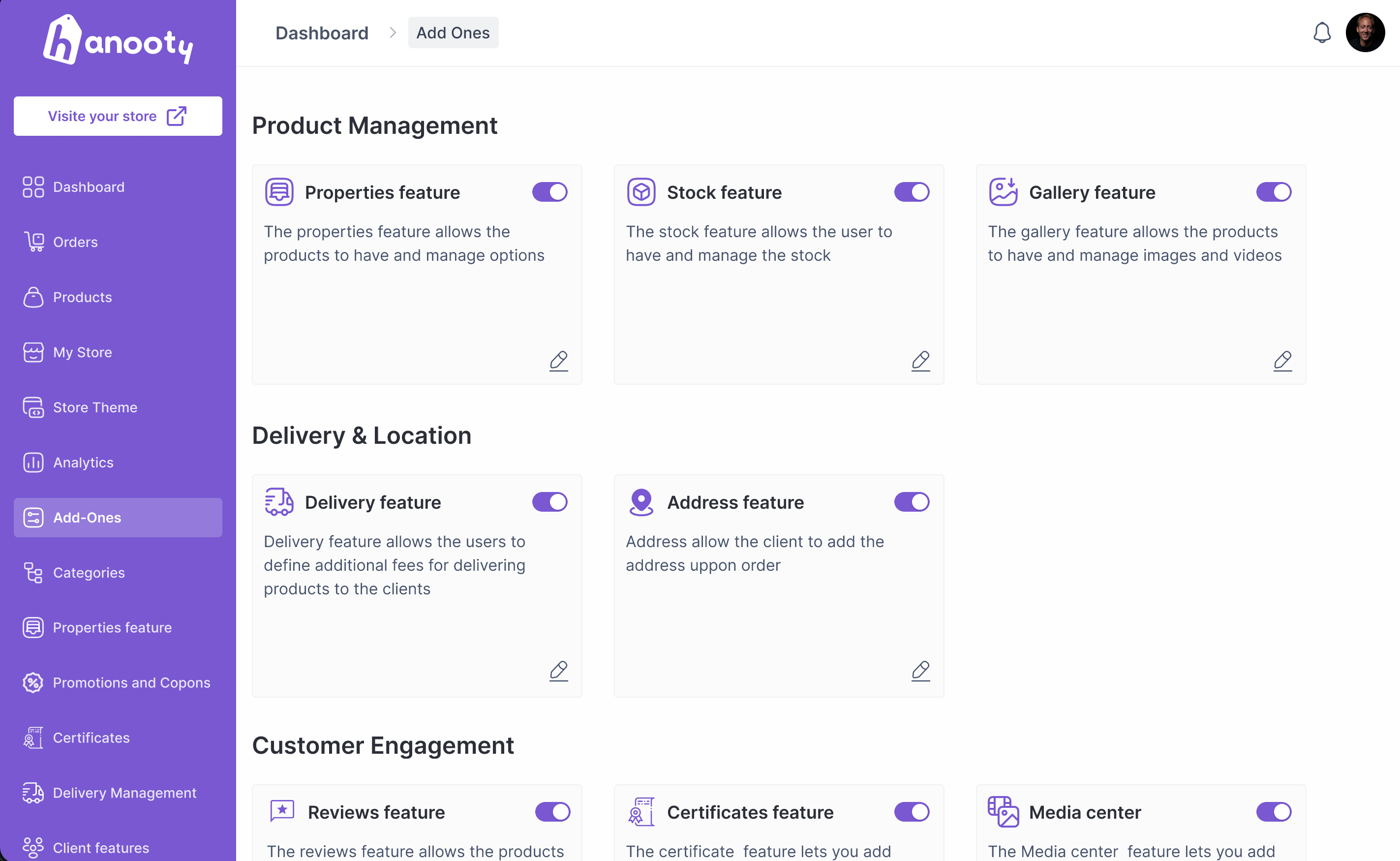Viewport: 1400px width, 861px height.
Task: Go to Products in the sidebar
Action: tap(118, 297)
